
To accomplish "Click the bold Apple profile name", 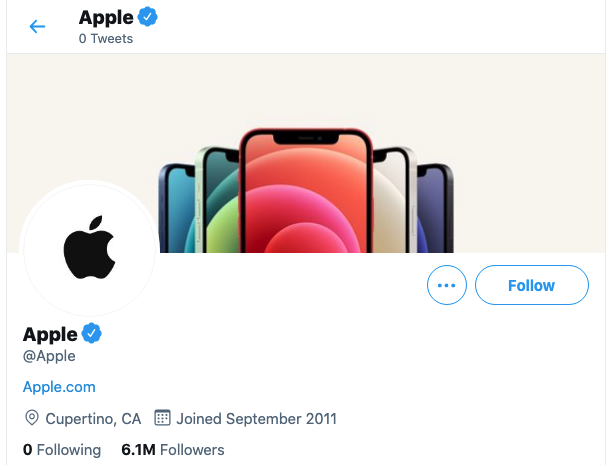I will click(x=50, y=334).
